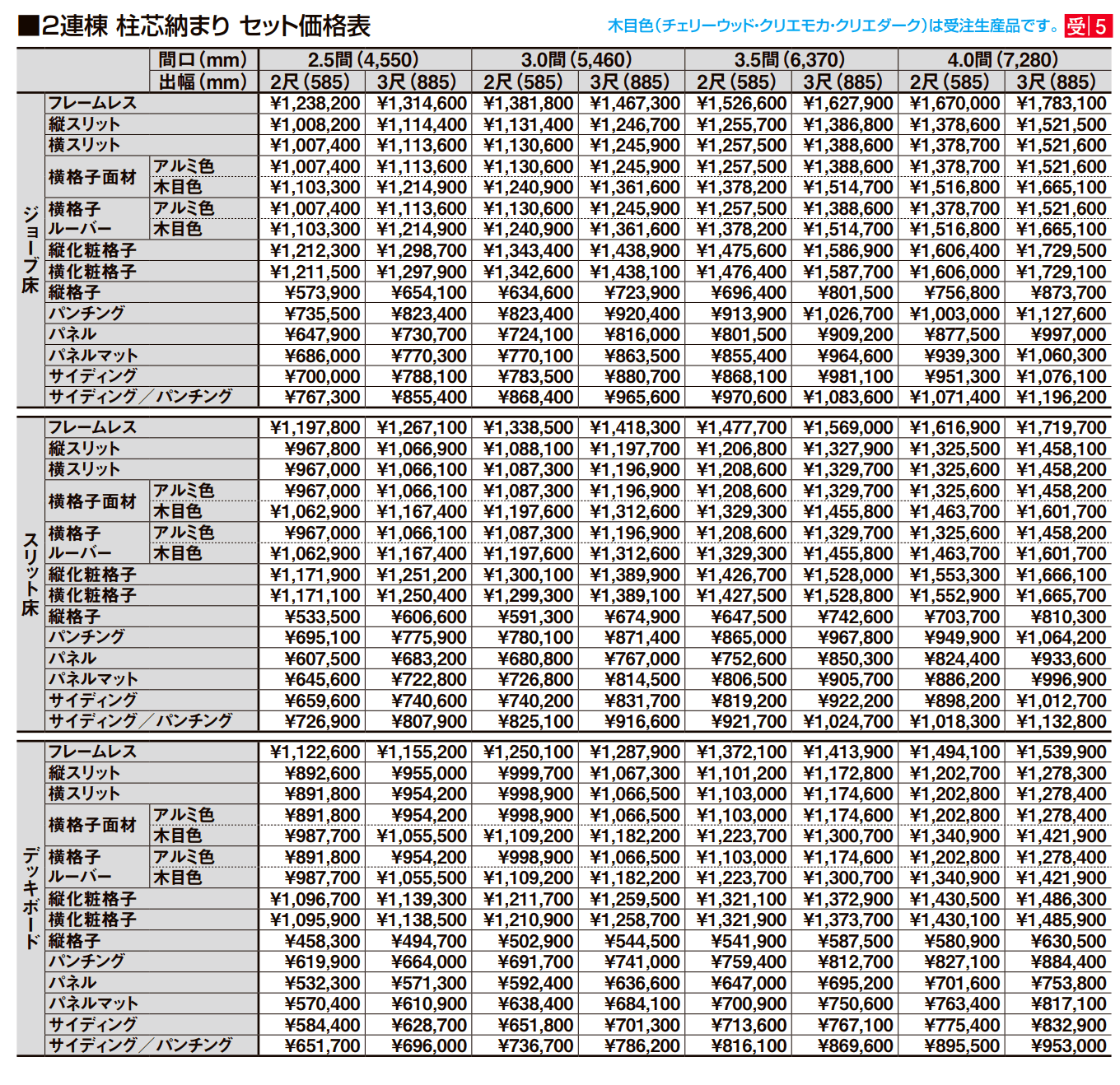
Task: Click the ¥1,197,800 フレームレス price cell
Action: (x=315, y=428)
